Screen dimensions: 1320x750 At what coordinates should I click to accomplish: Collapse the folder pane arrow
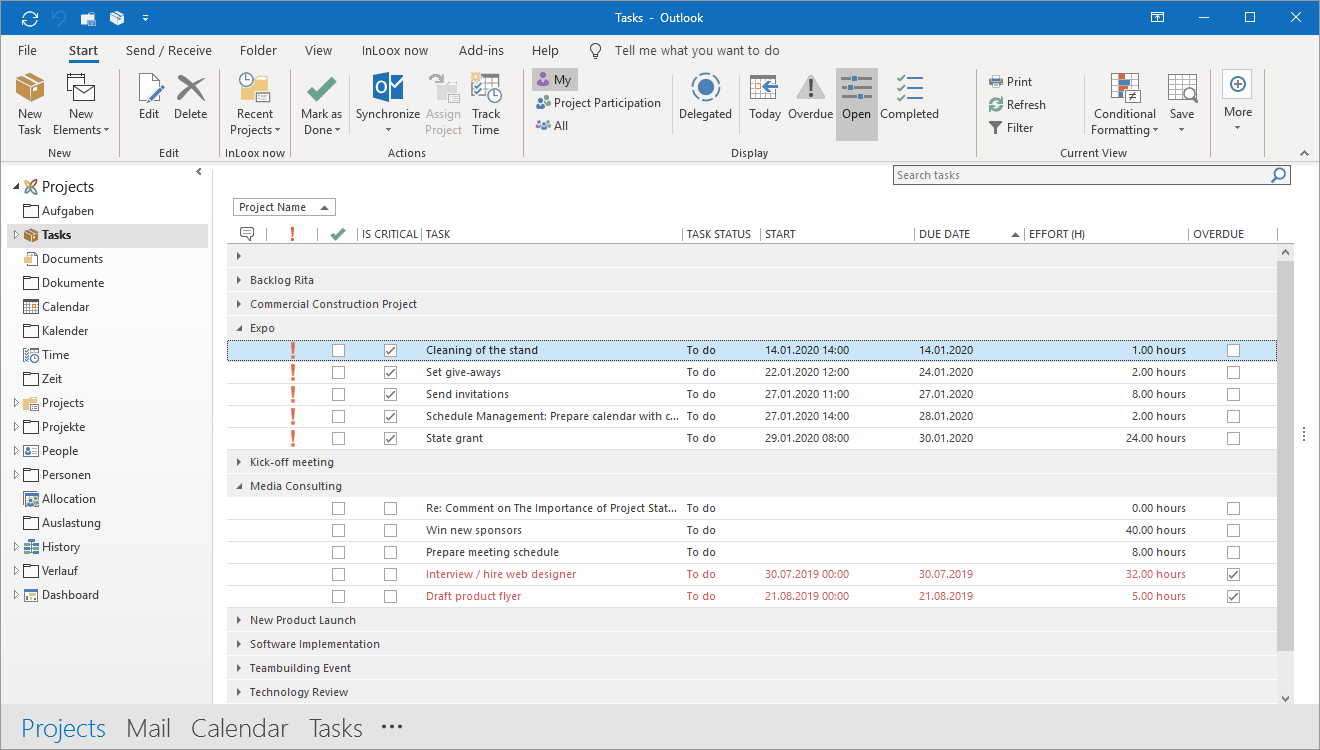coord(198,172)
